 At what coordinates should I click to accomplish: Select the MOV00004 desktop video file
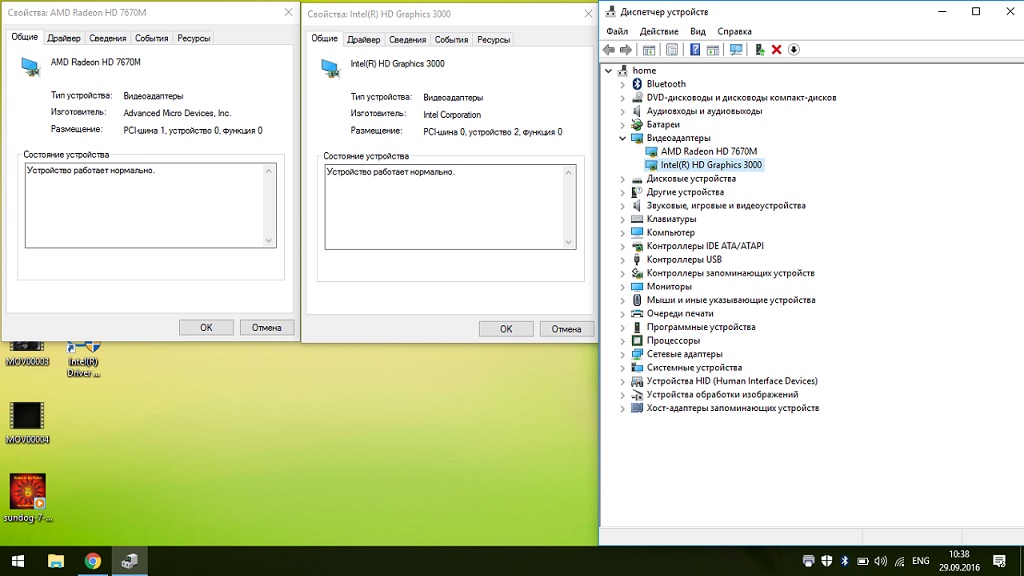27,422
